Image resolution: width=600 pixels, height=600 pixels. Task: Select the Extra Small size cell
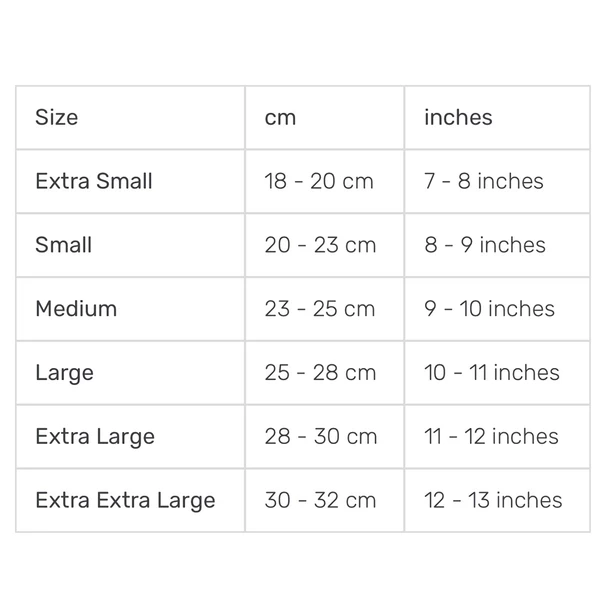[94, 181]
